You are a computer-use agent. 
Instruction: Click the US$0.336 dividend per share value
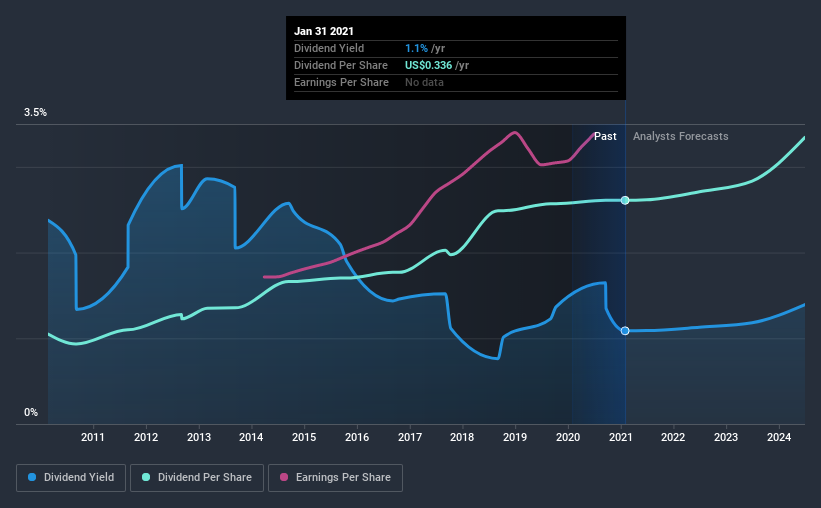click(x=428, y=65)
